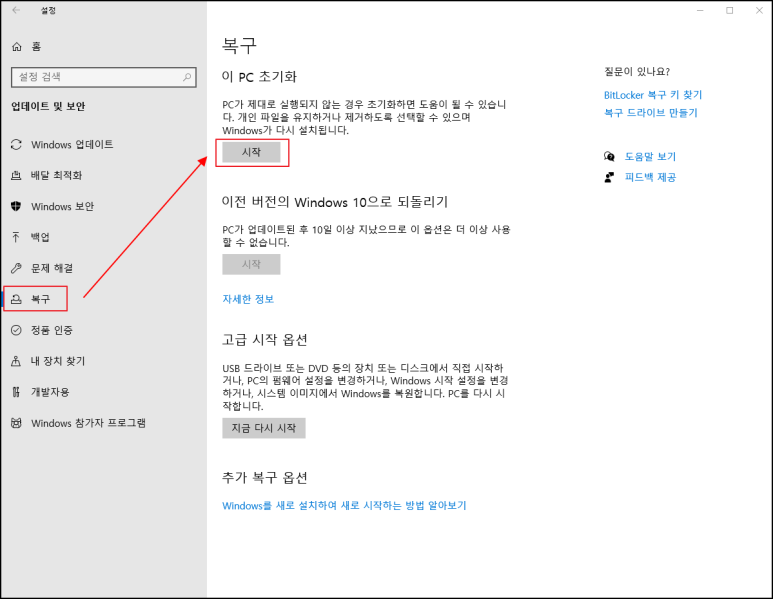The width and height of the screenshot is (773, 599).
Task: Click the search magnifier icon
Action: [187, 77]
